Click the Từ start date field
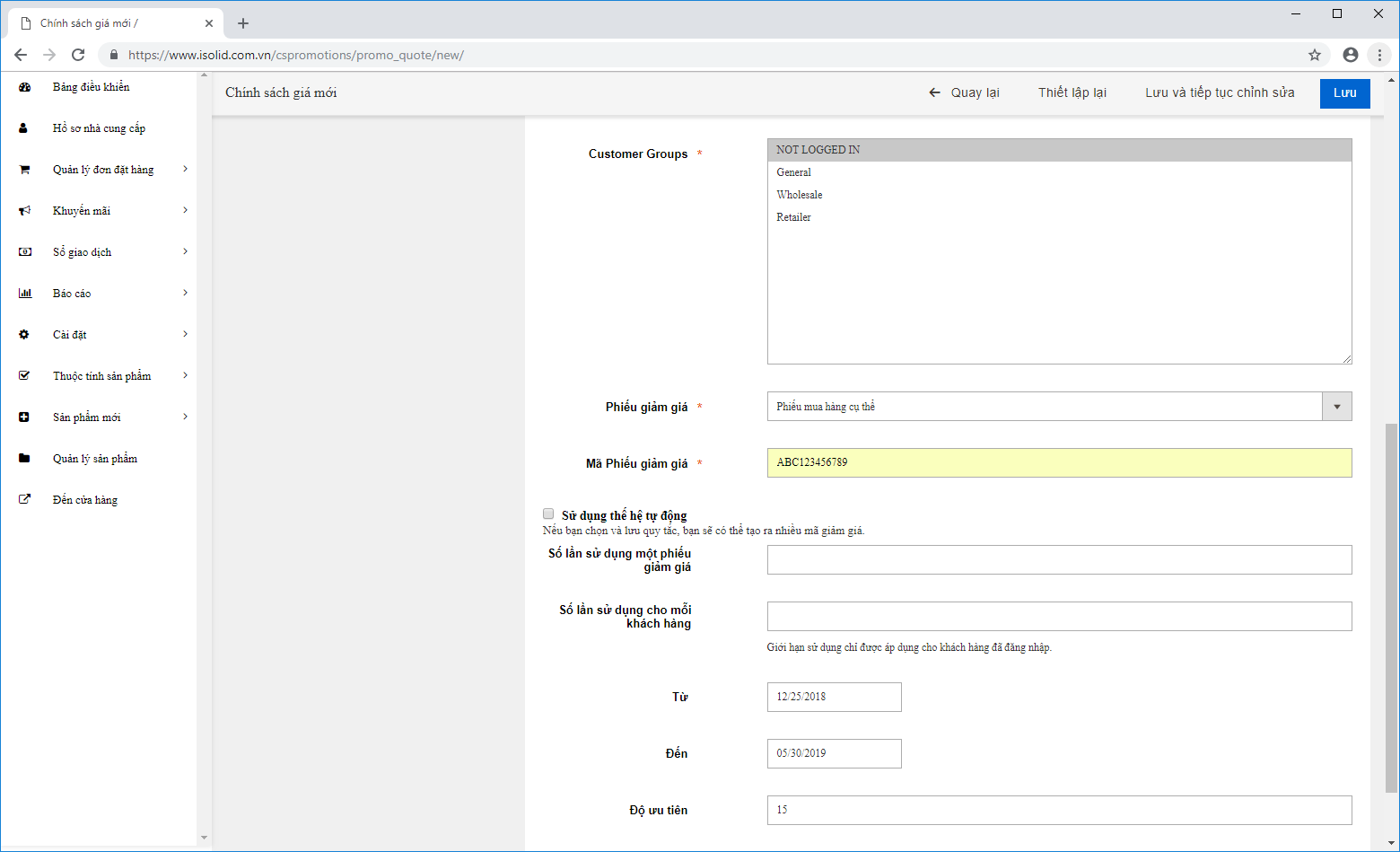Screen dimensions: 1400x852 point(835,697)
